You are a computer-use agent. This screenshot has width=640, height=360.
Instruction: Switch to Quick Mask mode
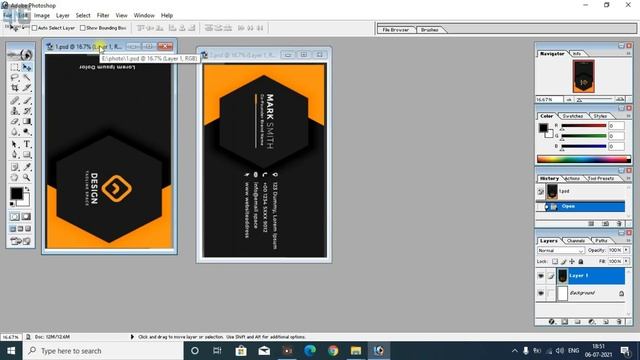coord(26,217)
